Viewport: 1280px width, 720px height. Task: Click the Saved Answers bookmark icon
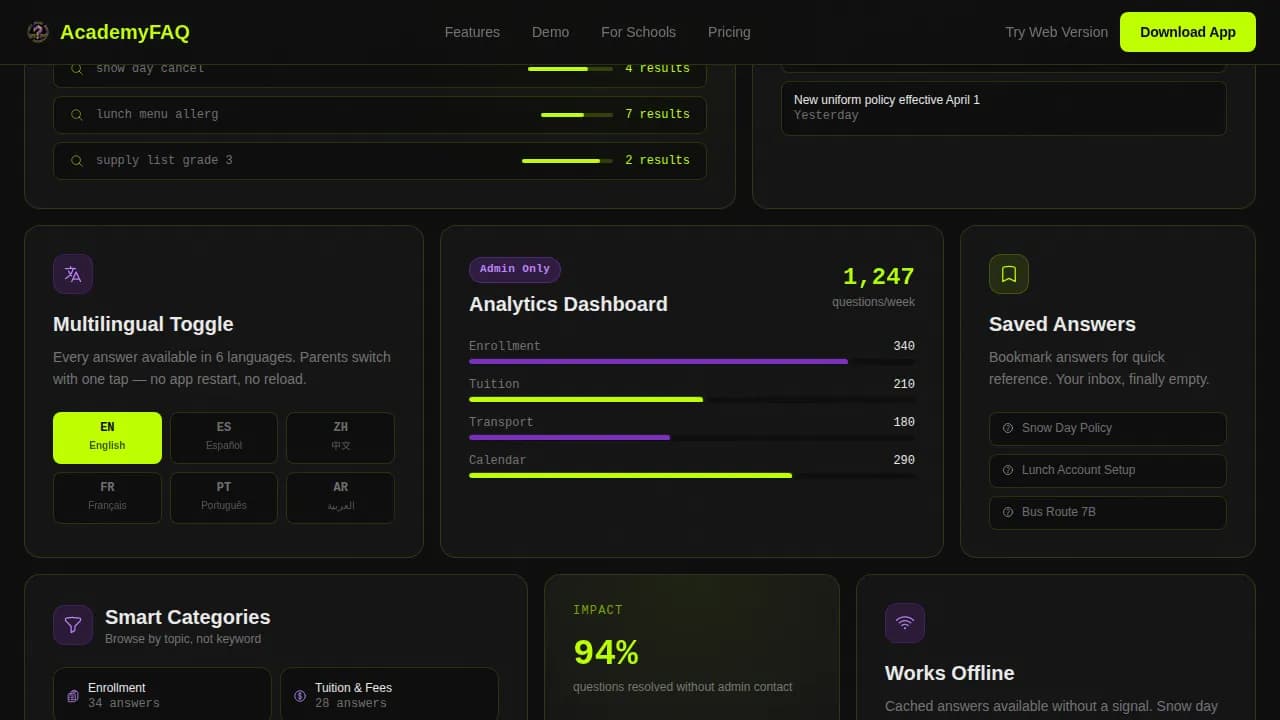pyautogui.click(x=1009, y=274)
